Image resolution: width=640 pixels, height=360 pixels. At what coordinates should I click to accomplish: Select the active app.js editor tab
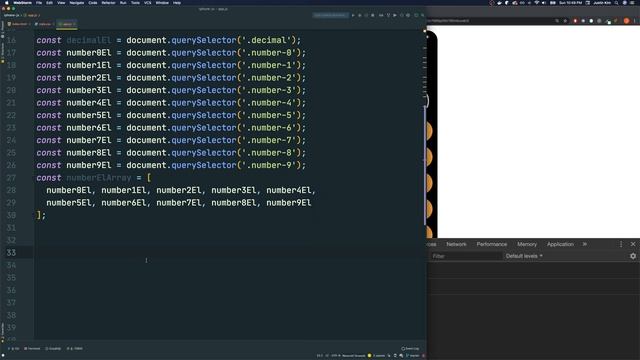[67, 24]
